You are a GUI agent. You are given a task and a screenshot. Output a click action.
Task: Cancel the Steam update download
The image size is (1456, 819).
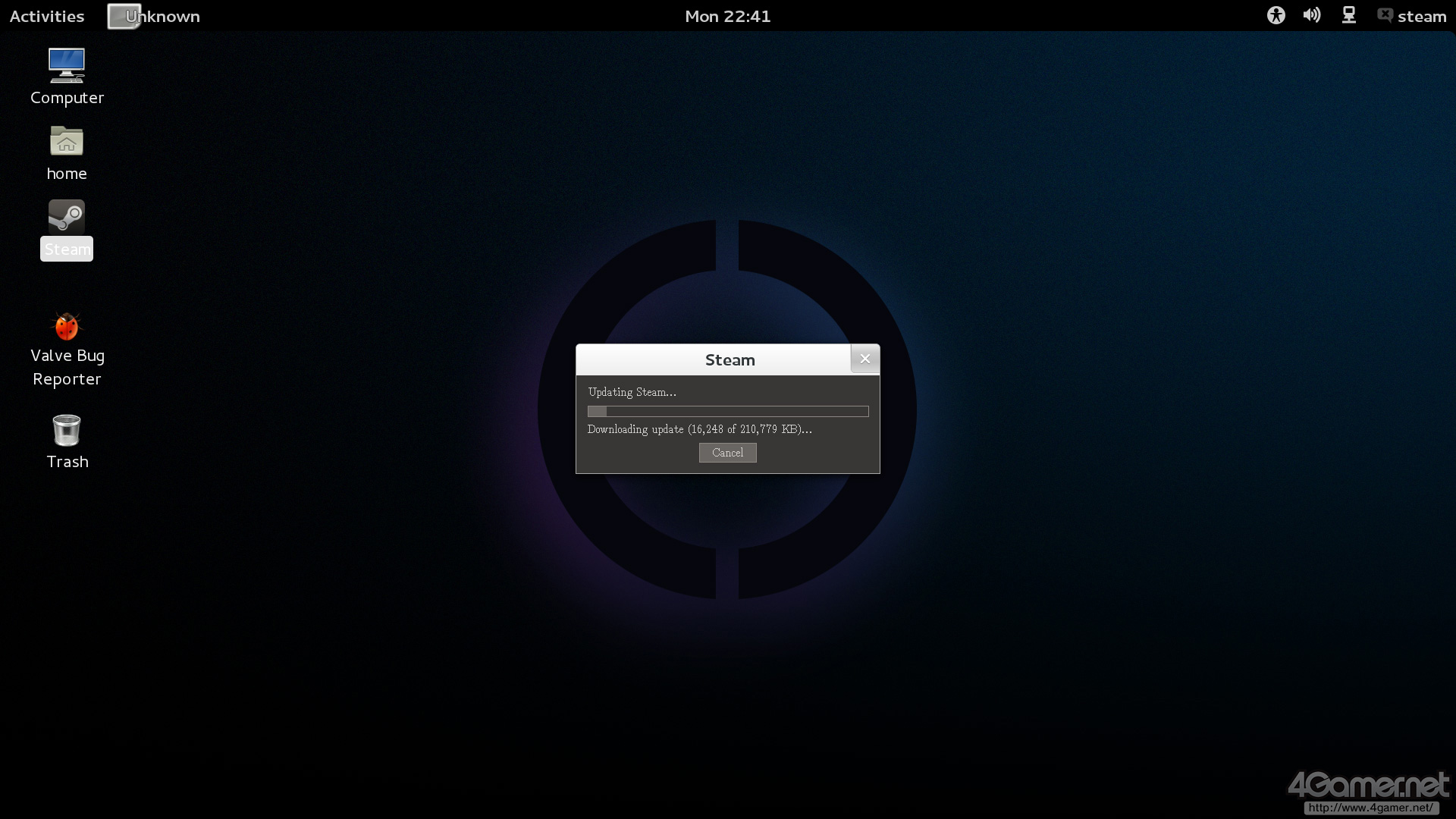pyautogui.click(x=727, y=453)
